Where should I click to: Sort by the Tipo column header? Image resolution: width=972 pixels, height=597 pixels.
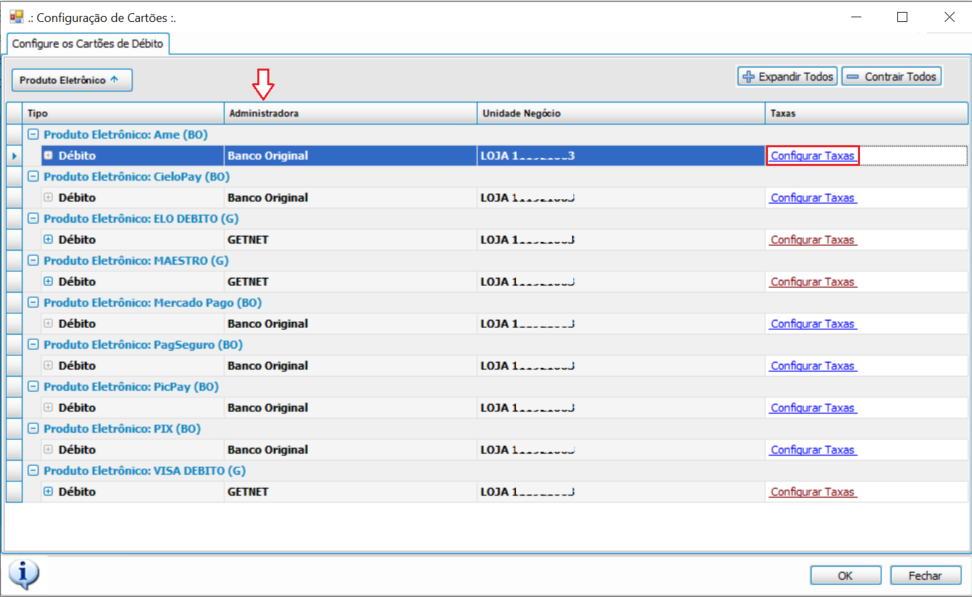pyautogui.click(x=123, y=113)
